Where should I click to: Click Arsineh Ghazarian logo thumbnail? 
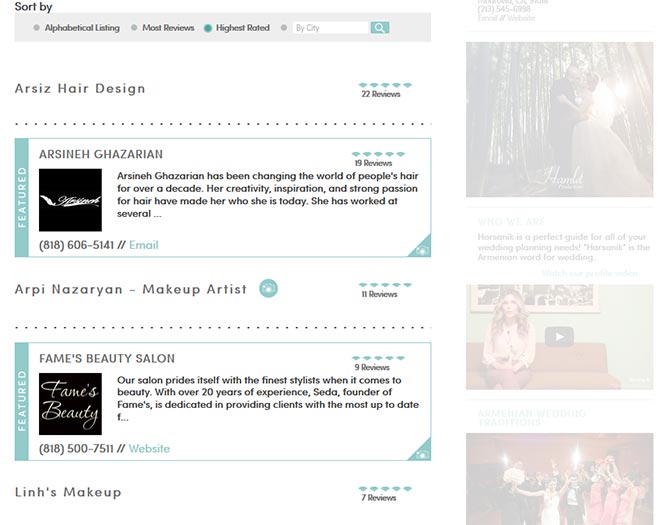coord(70,200)
